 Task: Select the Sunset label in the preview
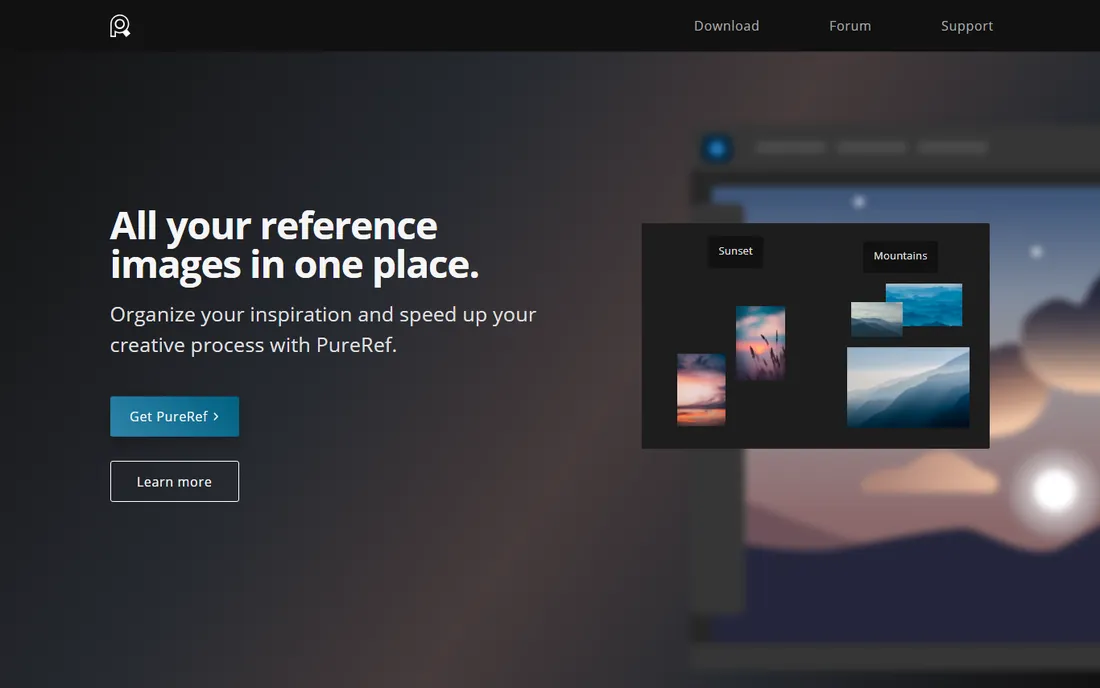click(735, 251)
